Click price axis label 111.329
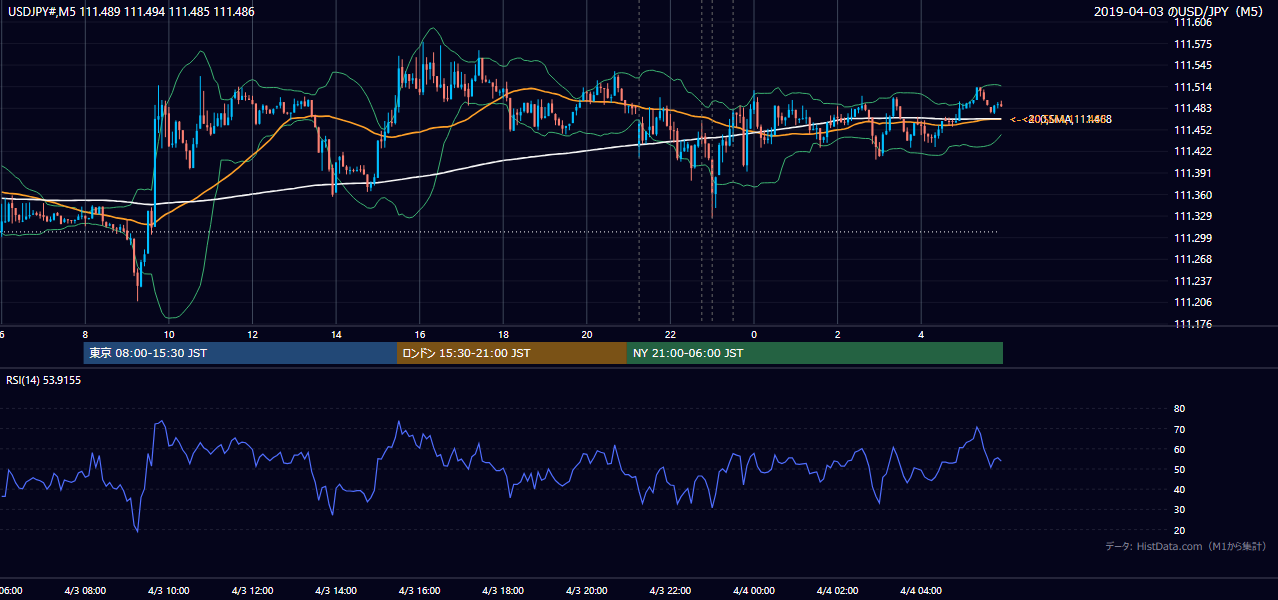The height and width of the screenshot is (600, 1278). point(1192,216)
